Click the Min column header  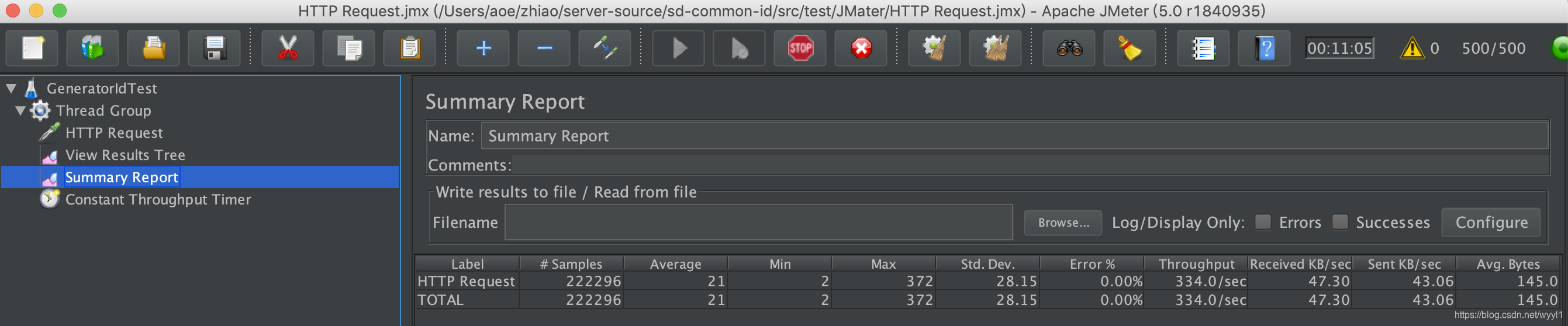pos(780,264)
